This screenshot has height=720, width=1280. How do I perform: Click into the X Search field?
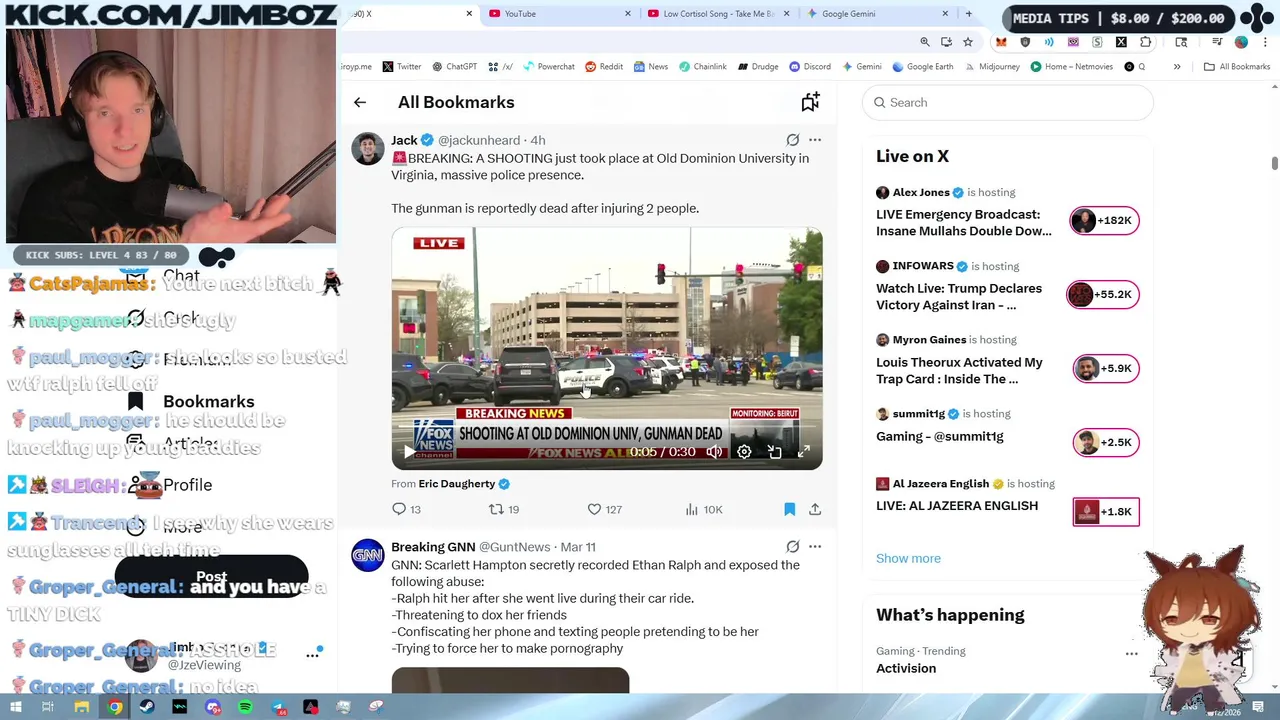coord(1007,102)
